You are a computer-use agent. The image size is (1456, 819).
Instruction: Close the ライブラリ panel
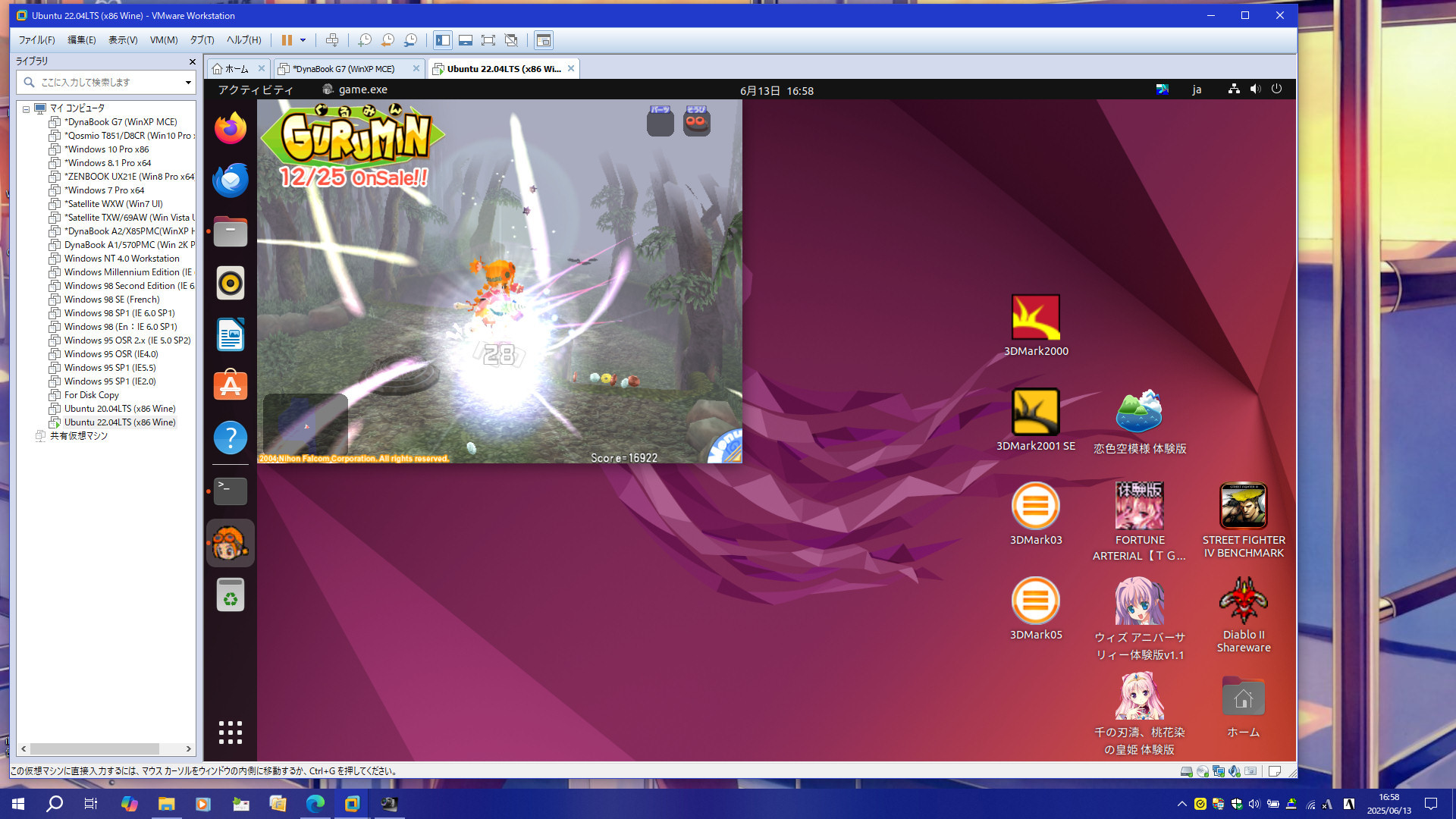[x=192, y=61]
